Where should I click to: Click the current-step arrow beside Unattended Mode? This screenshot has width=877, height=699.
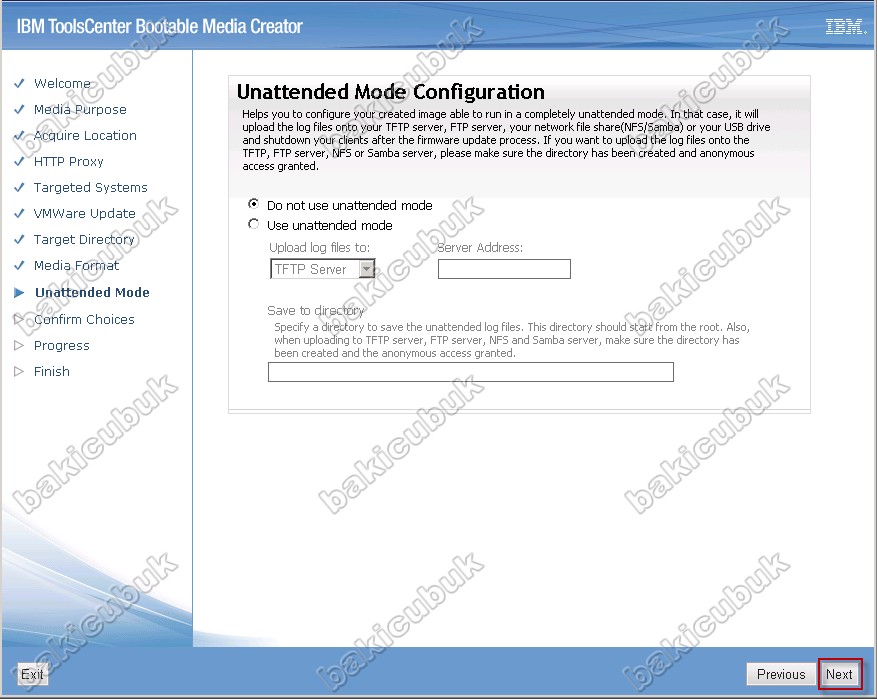[19, 292]
